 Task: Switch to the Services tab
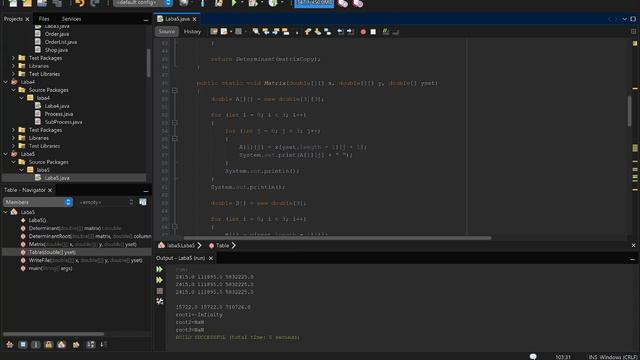tap(71, 19)
